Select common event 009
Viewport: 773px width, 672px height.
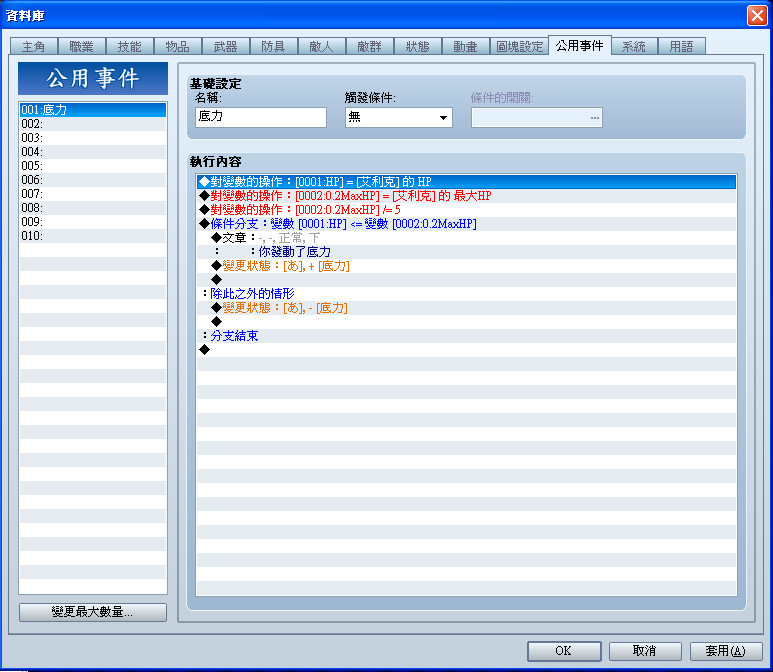pos(93,222)
